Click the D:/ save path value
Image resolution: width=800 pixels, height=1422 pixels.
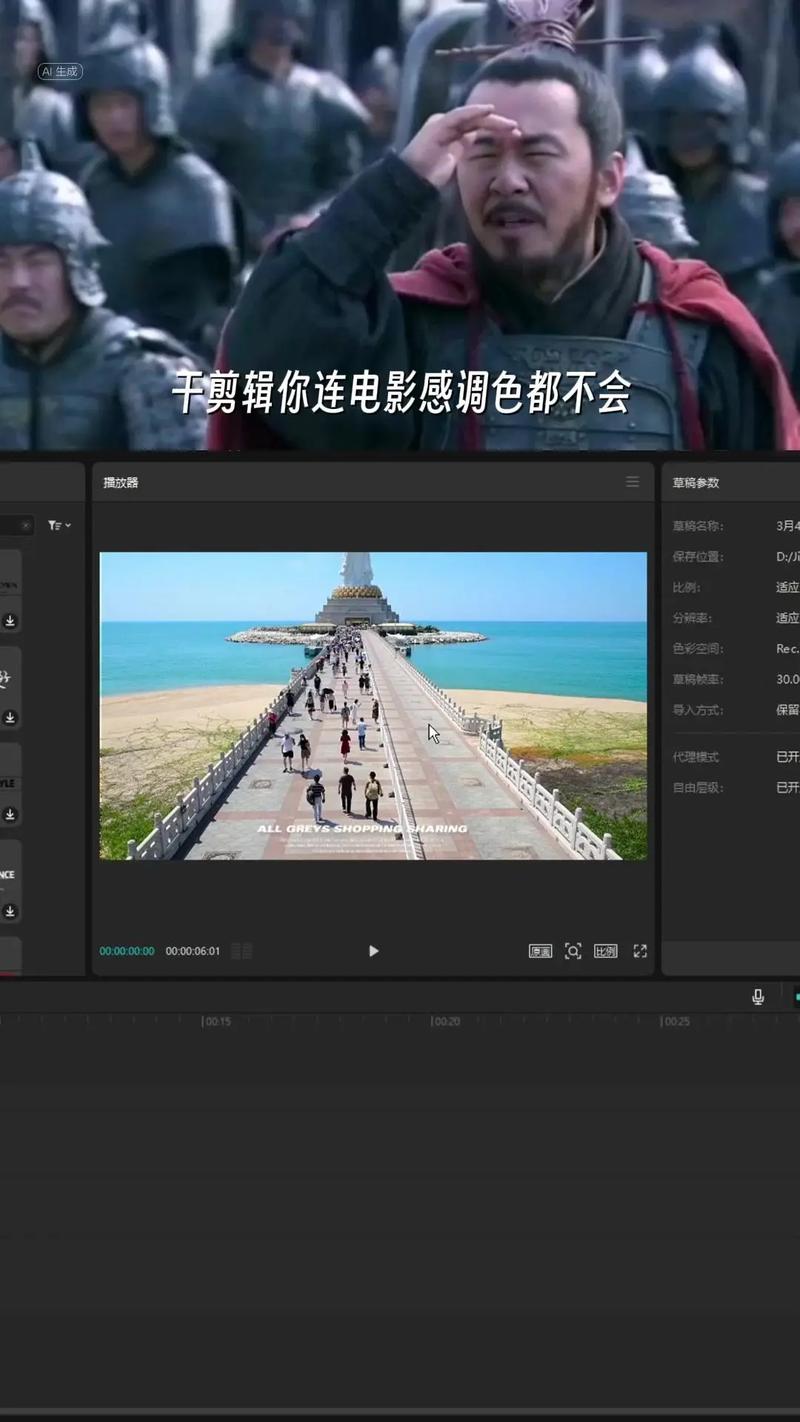[788, 556]
